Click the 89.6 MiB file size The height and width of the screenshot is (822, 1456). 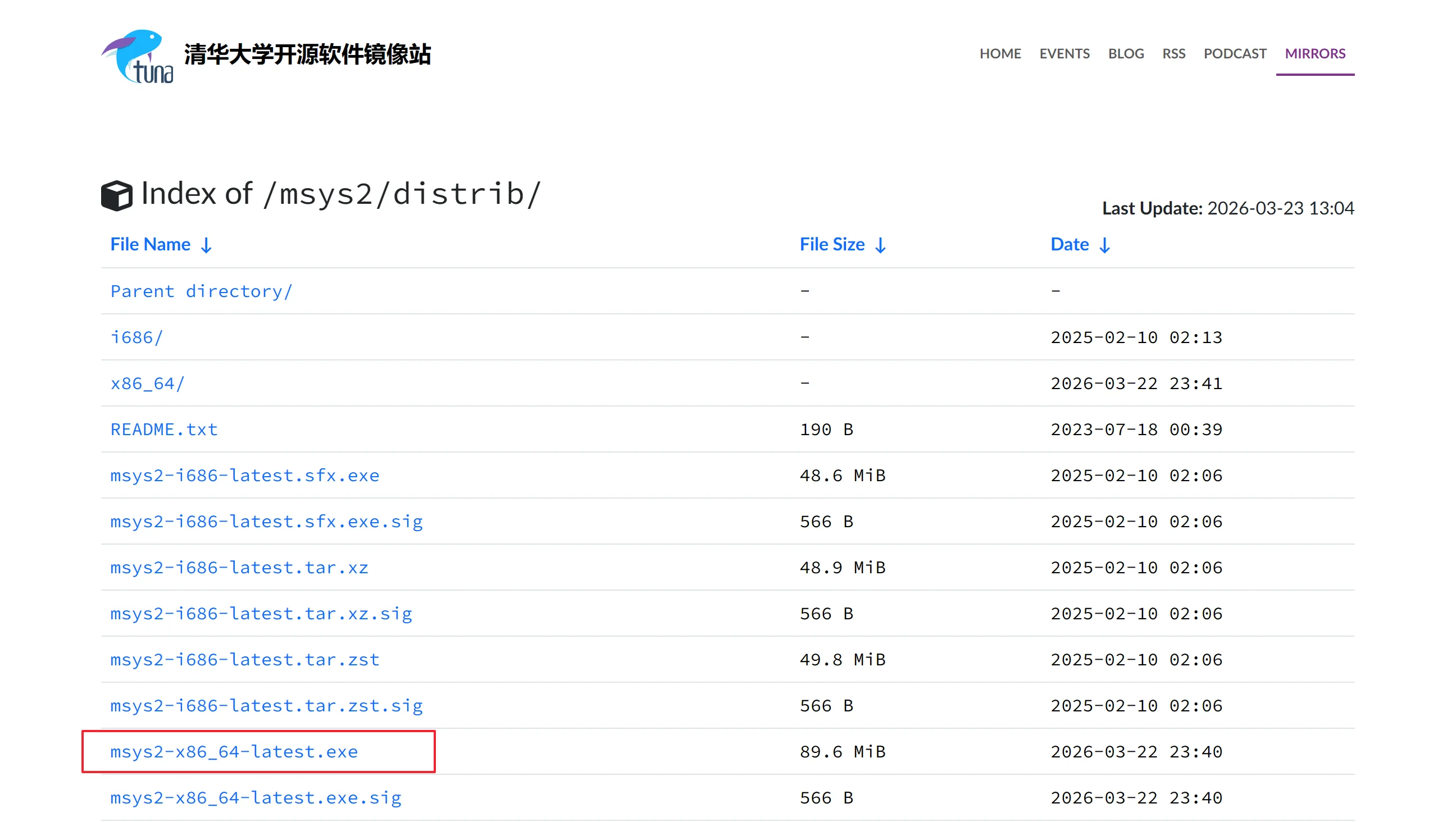843,752
